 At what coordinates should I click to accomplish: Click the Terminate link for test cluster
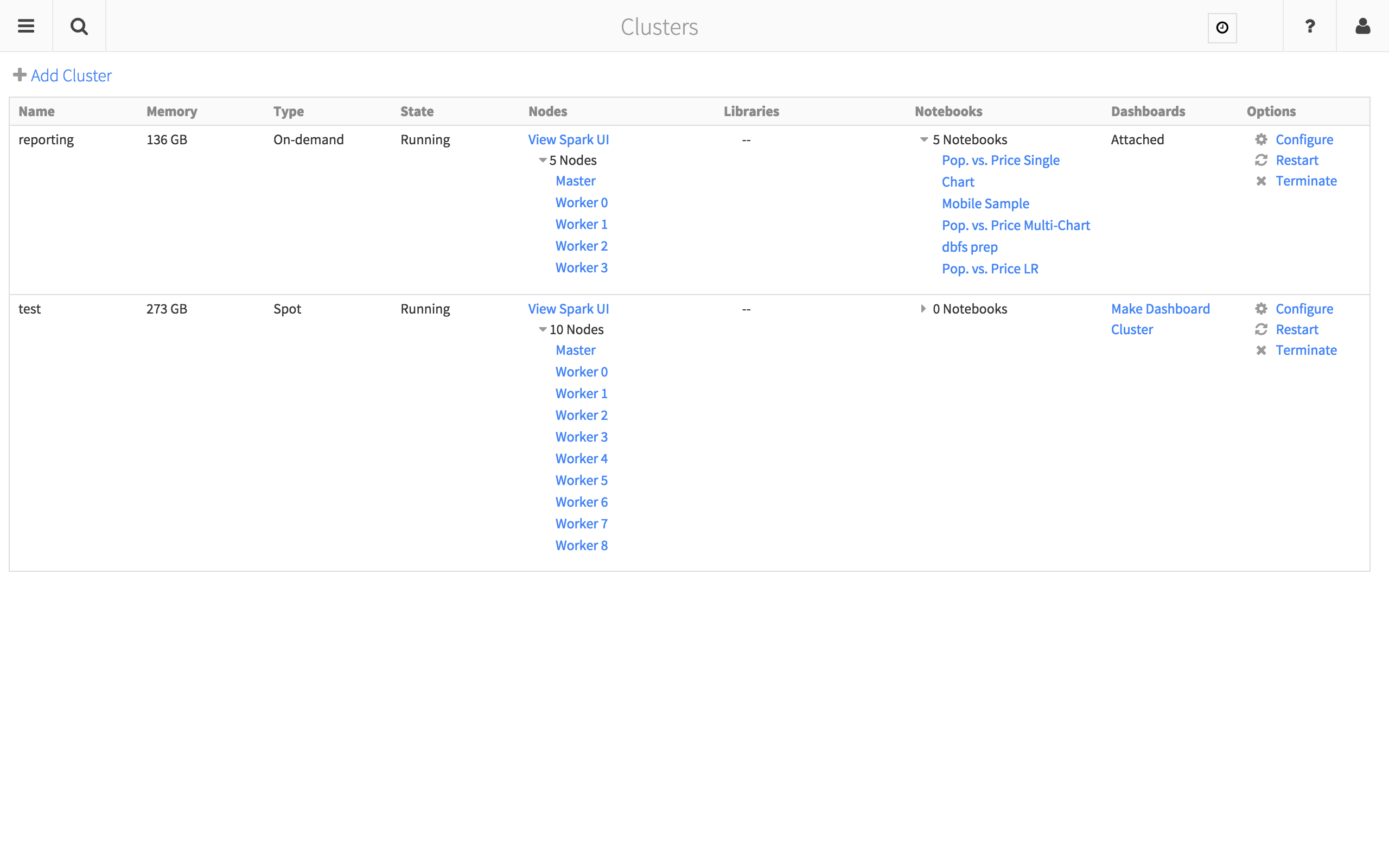point(1306,350)
